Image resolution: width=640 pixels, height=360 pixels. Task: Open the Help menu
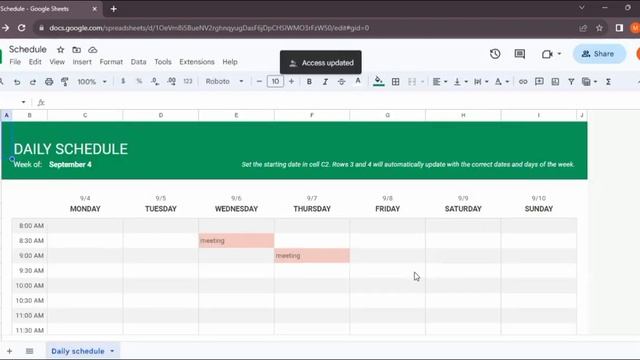230,62
